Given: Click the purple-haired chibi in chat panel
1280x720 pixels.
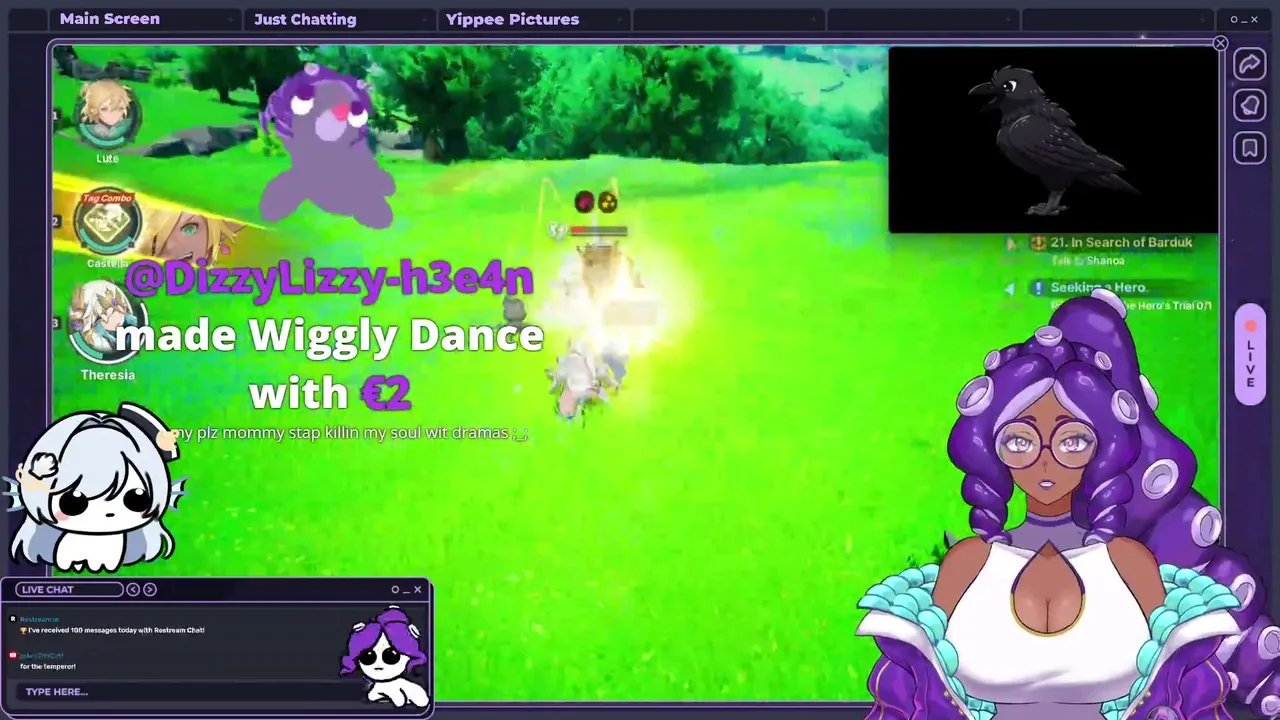Looking at the screenshot, I should 386,657.
